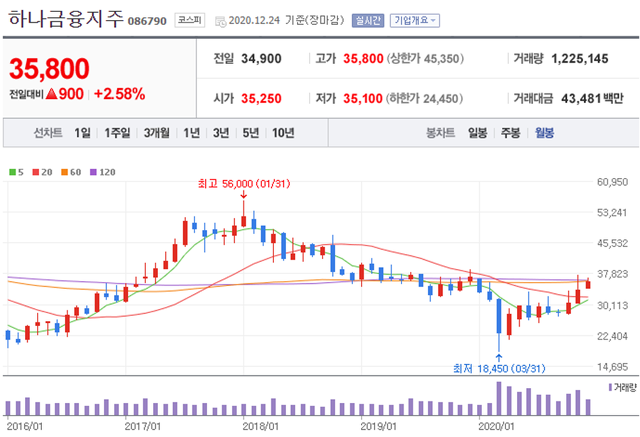Click the +2.58% change rate
The width and height of the screenshot is (640, 437).
119,94
